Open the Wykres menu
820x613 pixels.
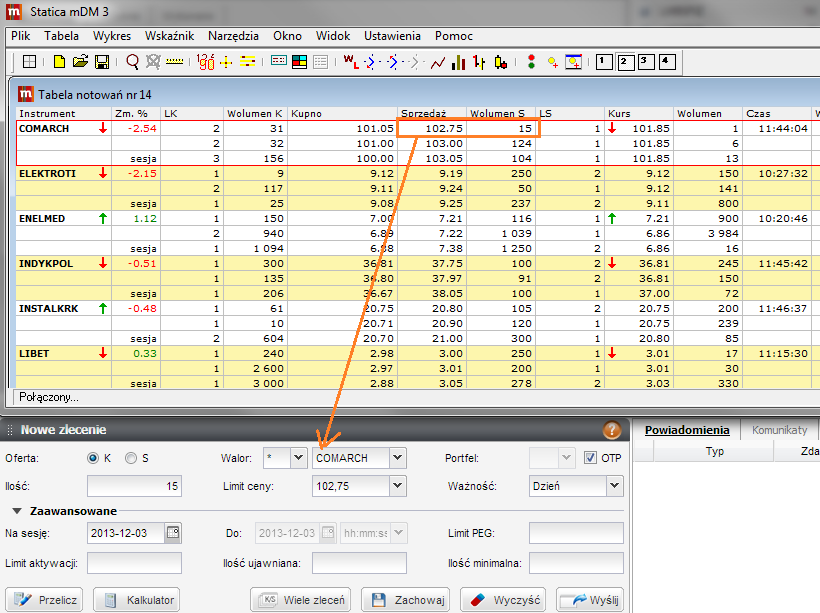112,36
